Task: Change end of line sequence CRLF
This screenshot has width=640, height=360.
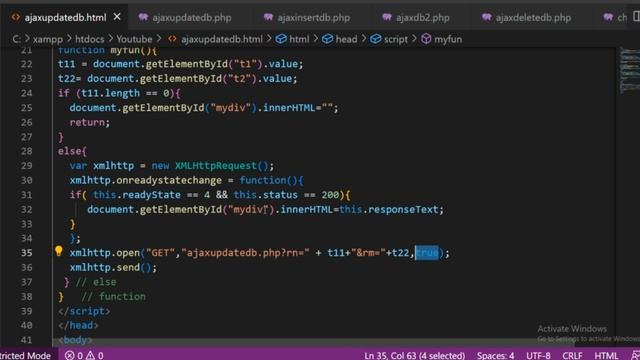Action: [572, 355]
